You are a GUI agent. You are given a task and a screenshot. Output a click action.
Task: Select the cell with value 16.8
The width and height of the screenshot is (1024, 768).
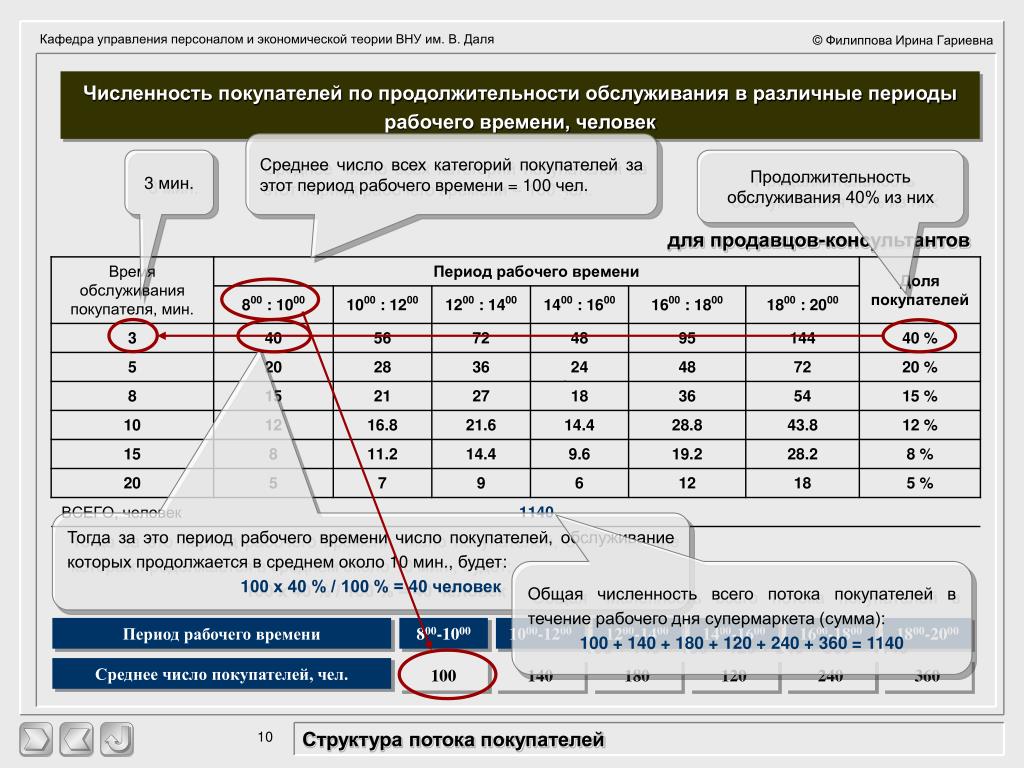(382, 425)
